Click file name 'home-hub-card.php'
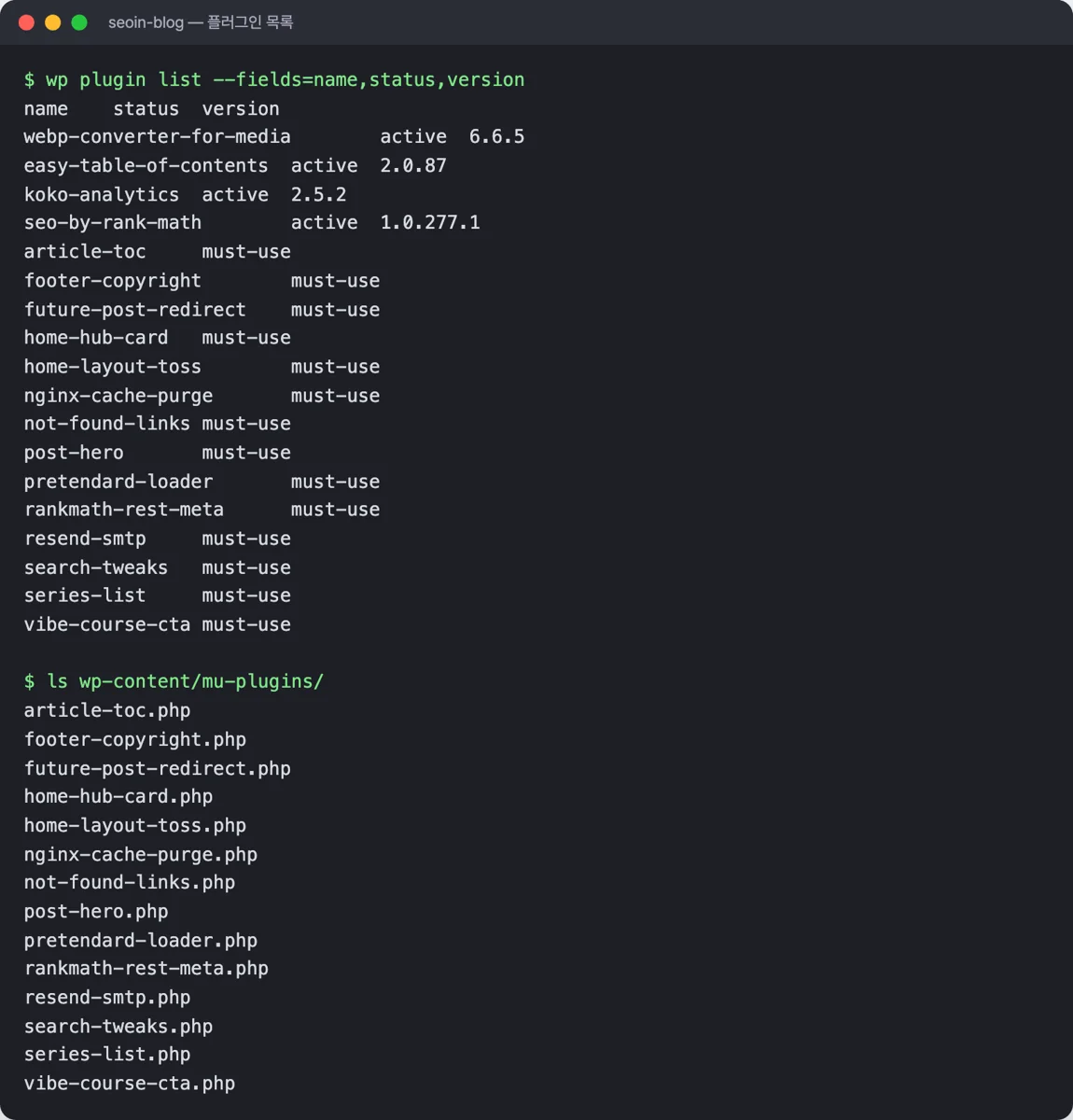Screen dimensions: 1073x1120 pos(118,796)
